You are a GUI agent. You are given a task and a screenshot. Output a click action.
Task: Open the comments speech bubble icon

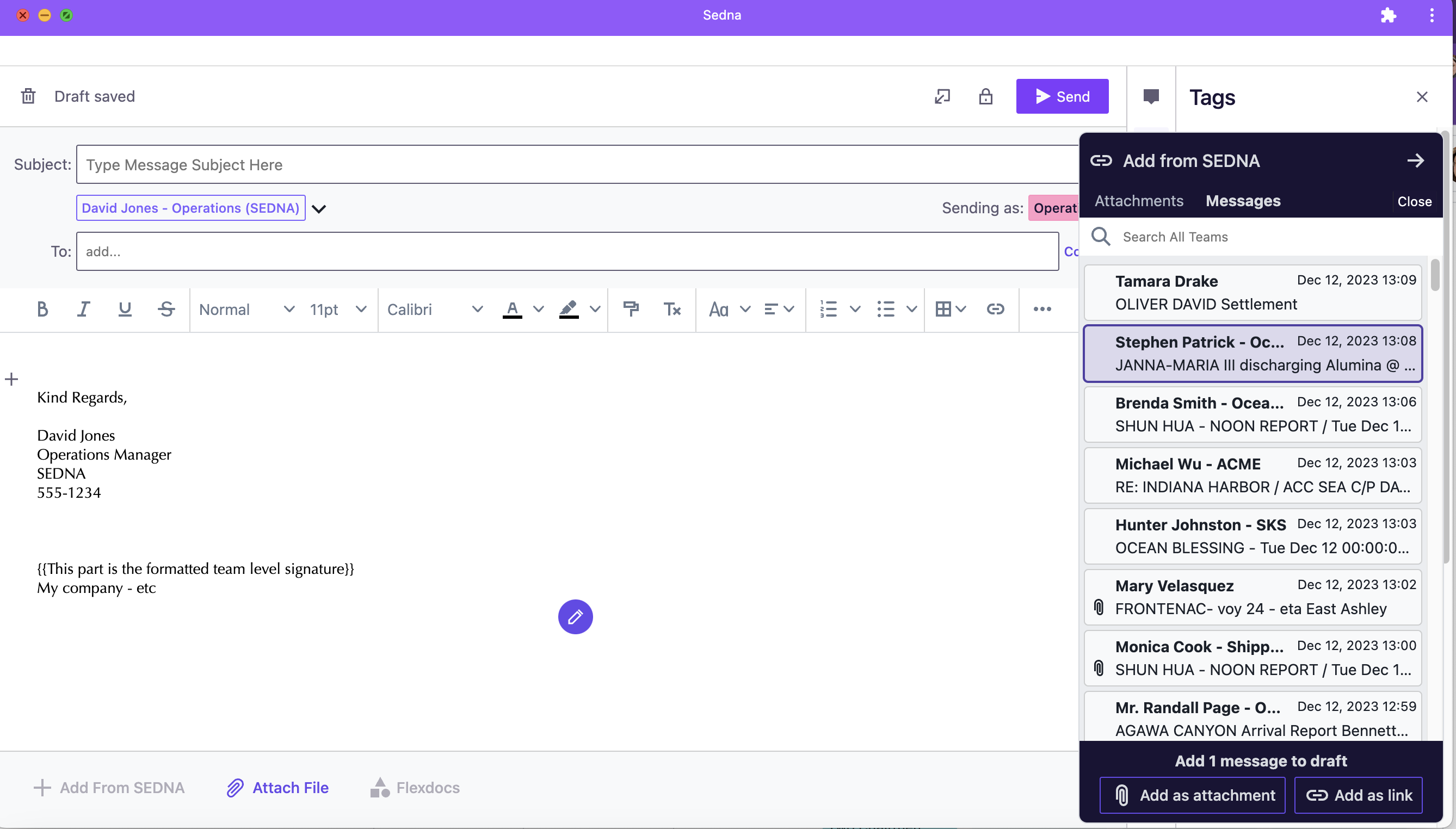coord(1151,97)
